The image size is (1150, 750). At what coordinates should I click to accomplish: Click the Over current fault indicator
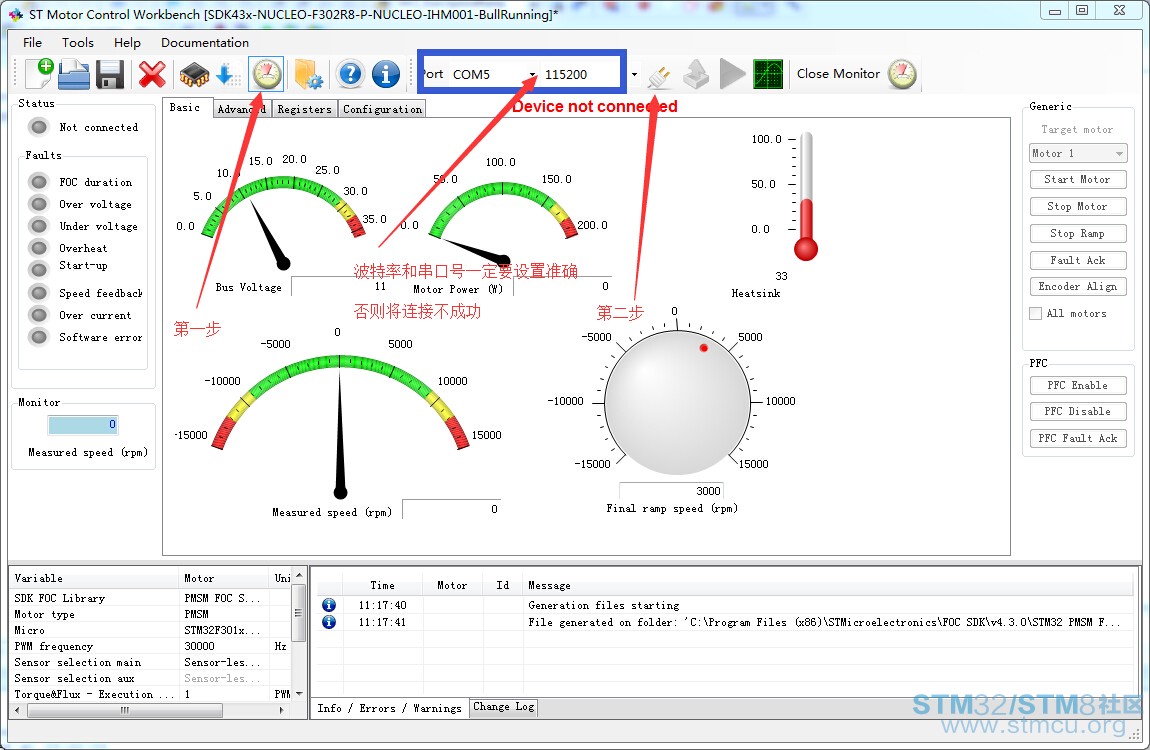click(39, 315)
